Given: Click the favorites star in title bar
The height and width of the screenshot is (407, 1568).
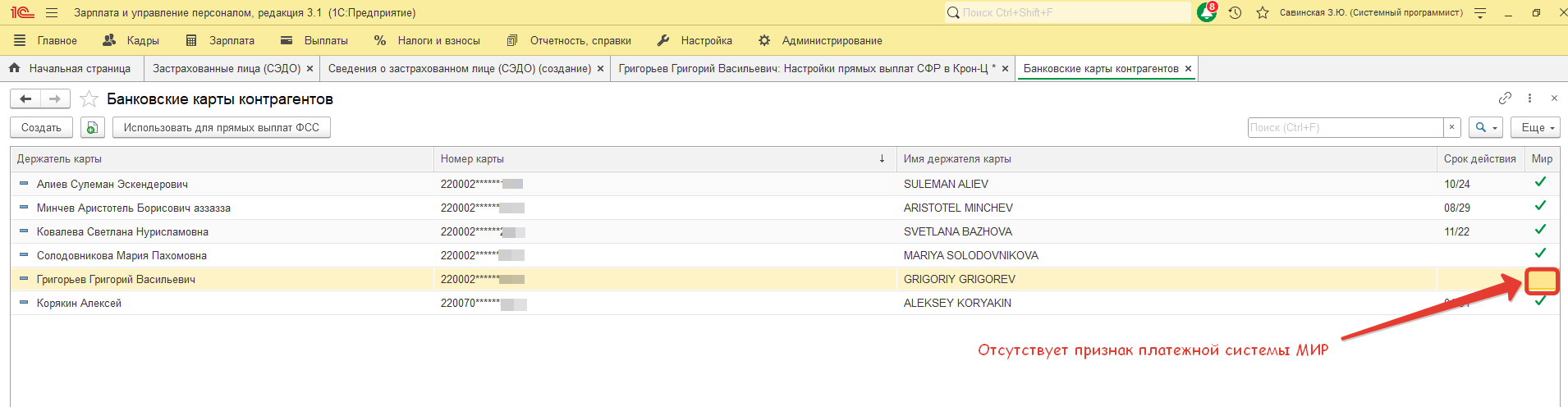Looking at the screenshot, I should [x=1263, y=12].
